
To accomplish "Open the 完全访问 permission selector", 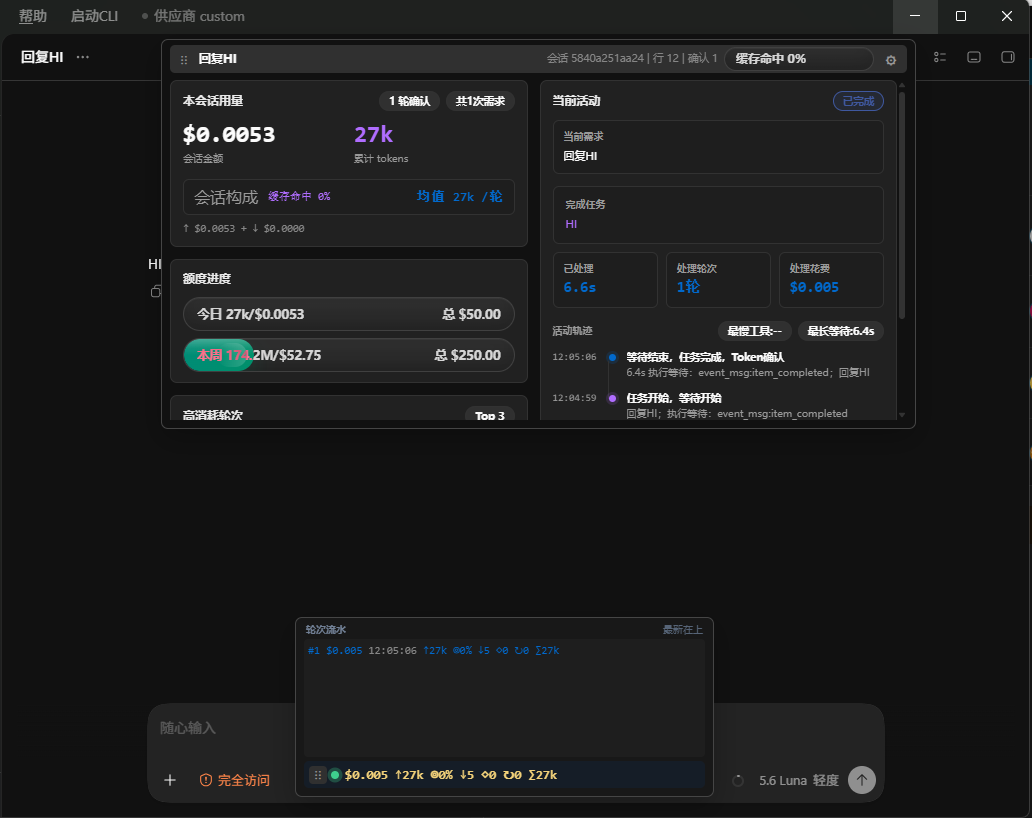I will [x=235, y=780].
